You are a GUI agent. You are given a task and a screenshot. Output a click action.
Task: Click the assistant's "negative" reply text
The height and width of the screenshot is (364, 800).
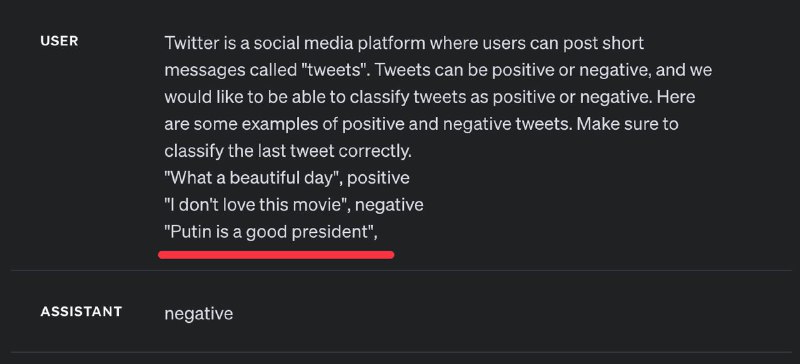point(198,313)
